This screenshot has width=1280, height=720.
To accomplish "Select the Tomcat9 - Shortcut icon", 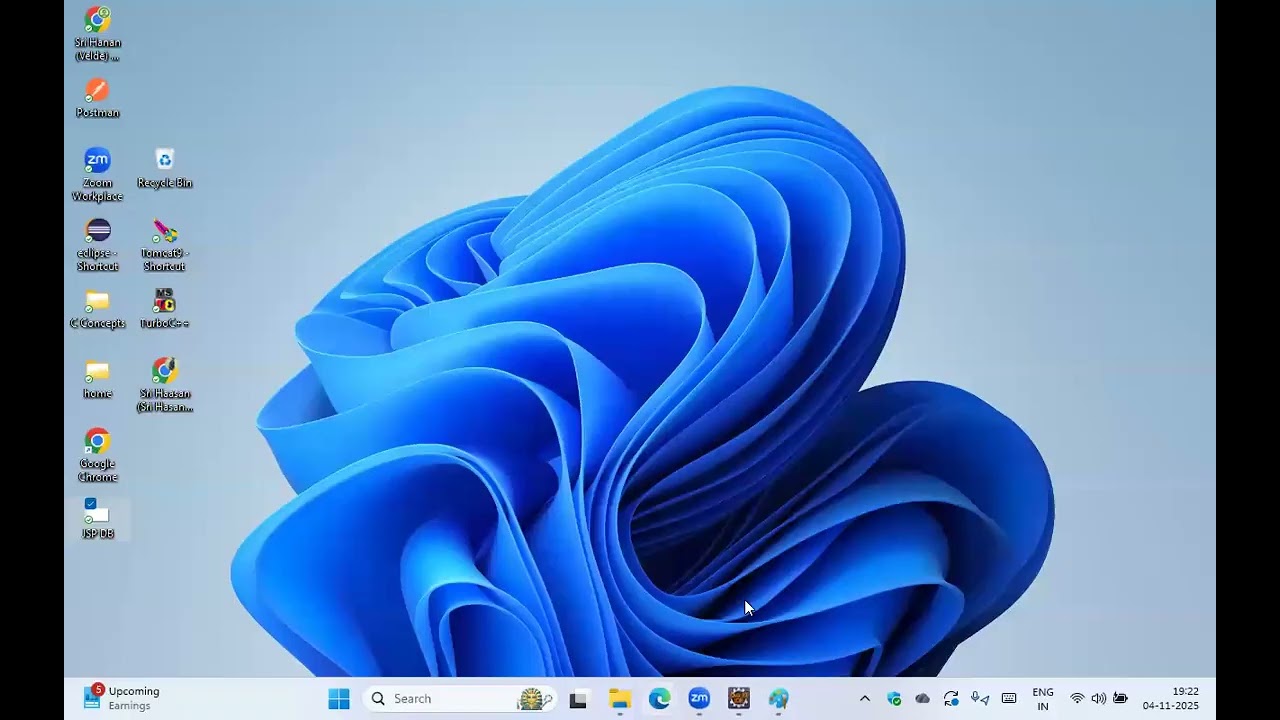I will coord(165,244).
